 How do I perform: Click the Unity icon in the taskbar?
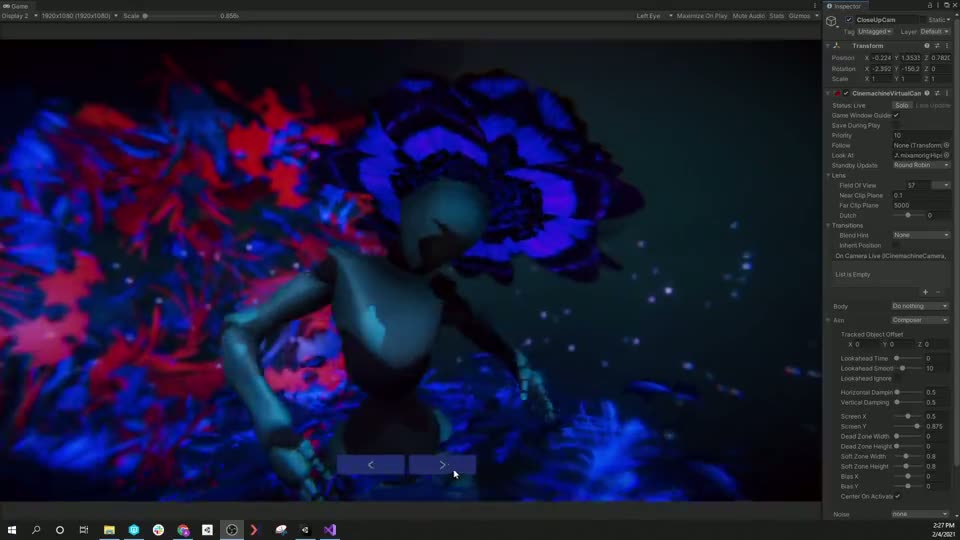tap(207, 530)
